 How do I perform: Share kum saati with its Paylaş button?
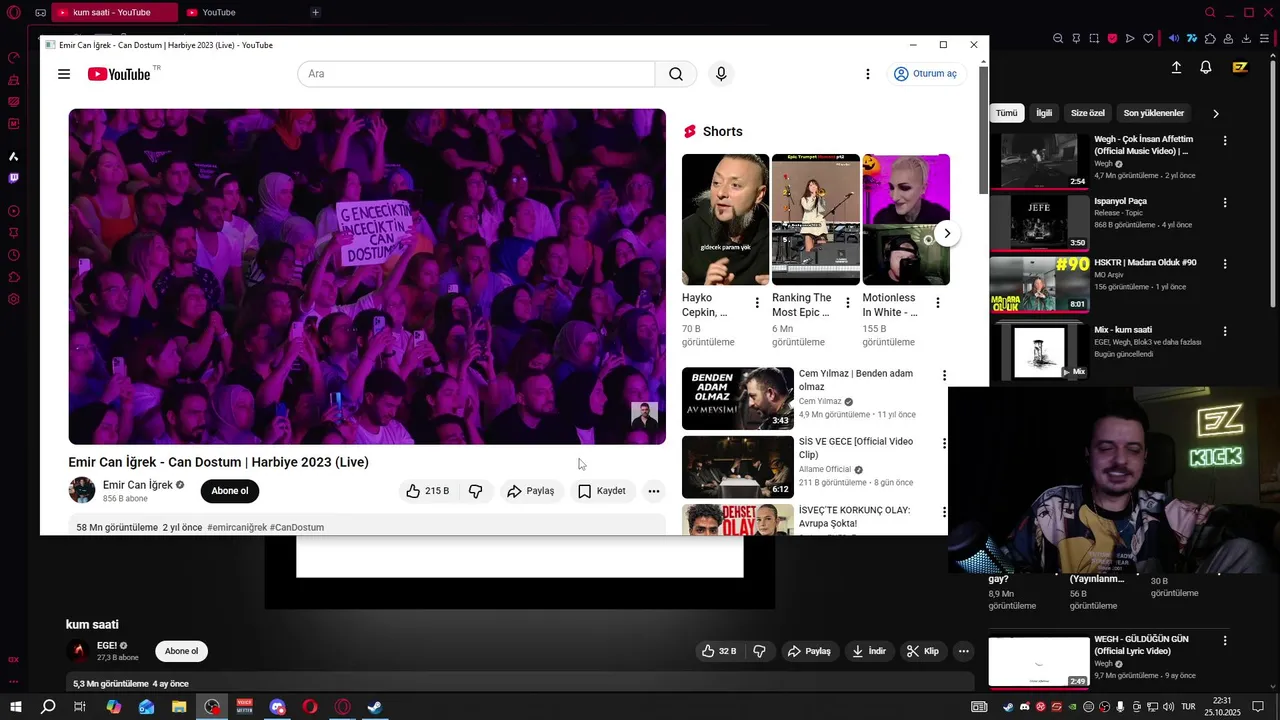pyautogui.click(x=809, y=651)
